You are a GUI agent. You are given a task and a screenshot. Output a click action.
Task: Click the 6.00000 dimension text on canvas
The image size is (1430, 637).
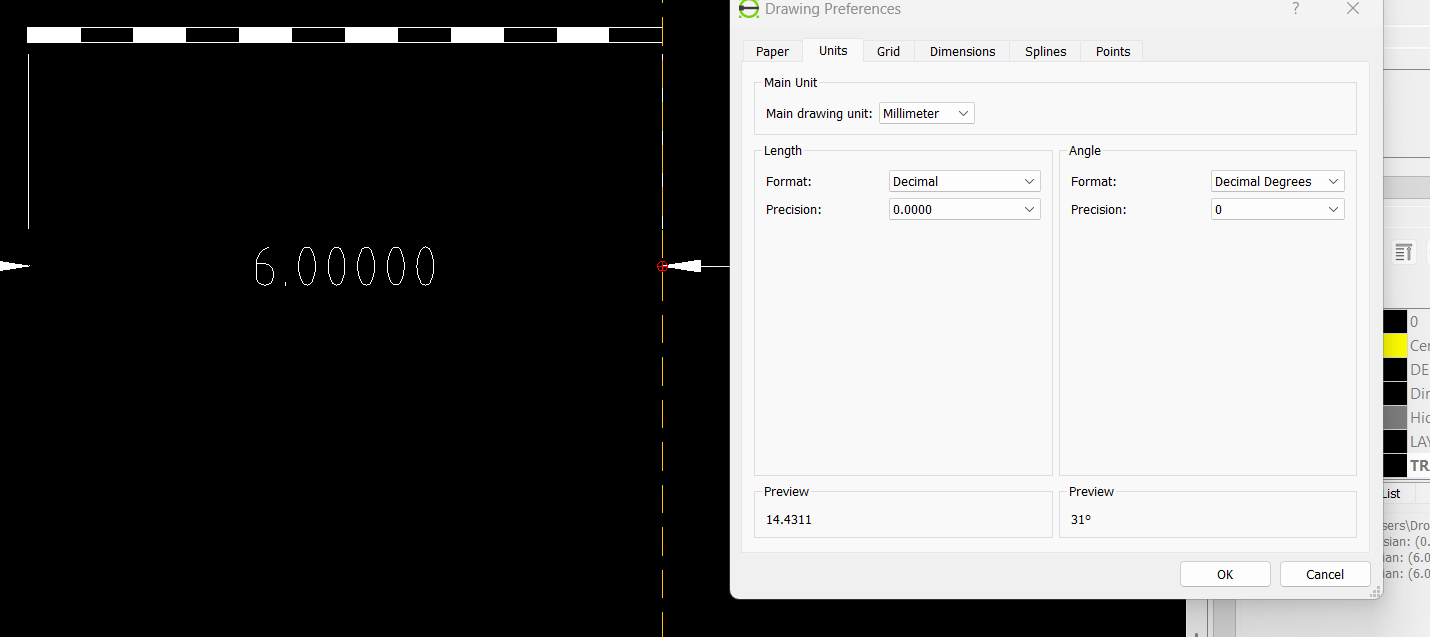[344, 267]
